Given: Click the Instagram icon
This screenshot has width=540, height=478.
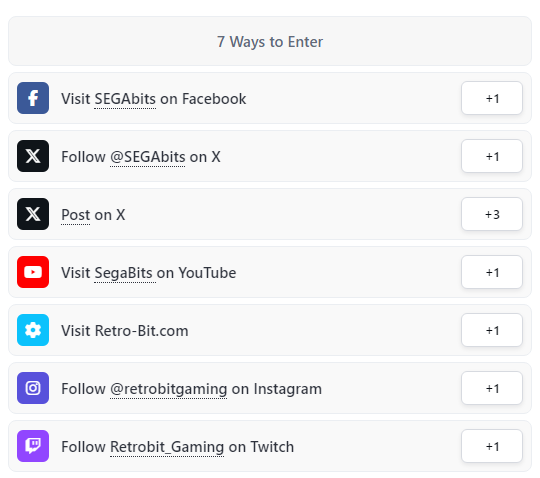Looking at the screenshot, I should click(x=33, y=388).
